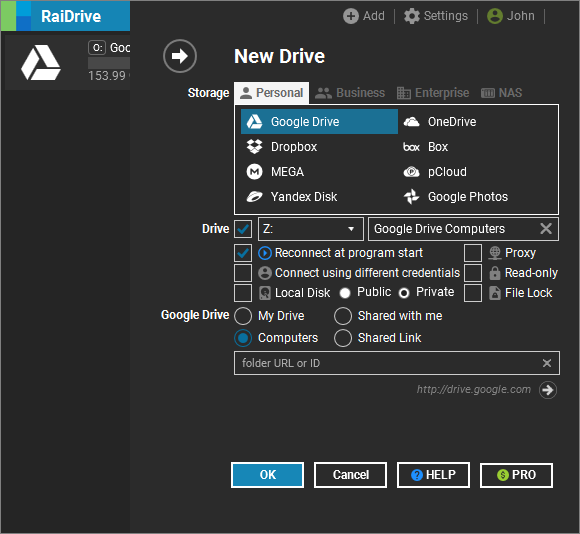
Task: Select Shared with me radio button
Action: [x=343, y=316]
